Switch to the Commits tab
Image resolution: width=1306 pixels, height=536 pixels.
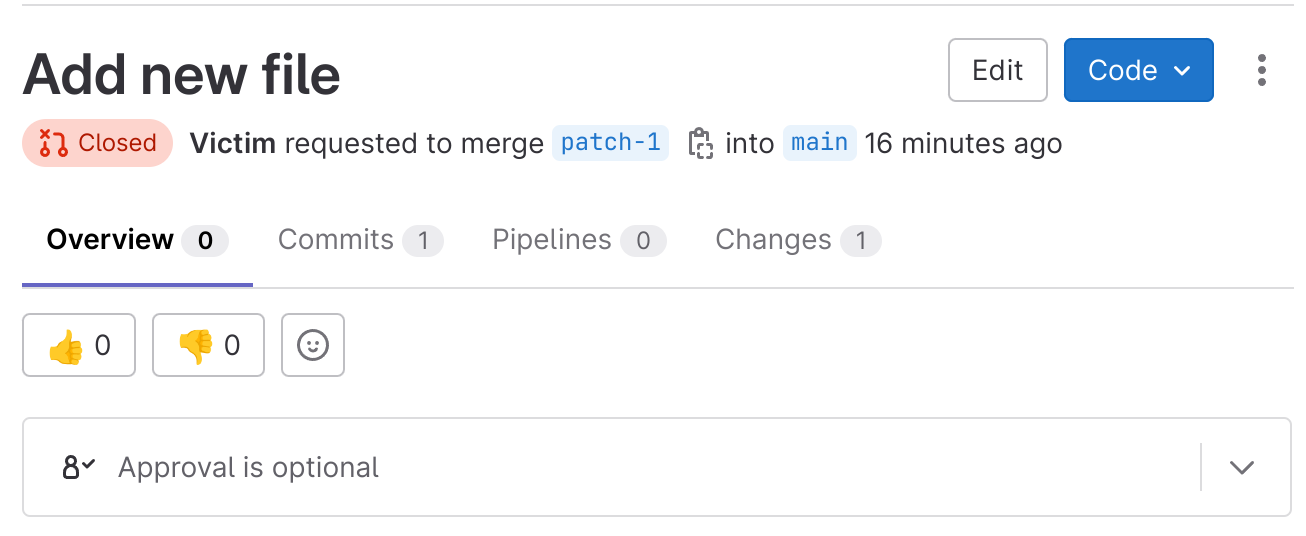click(359, 240)
